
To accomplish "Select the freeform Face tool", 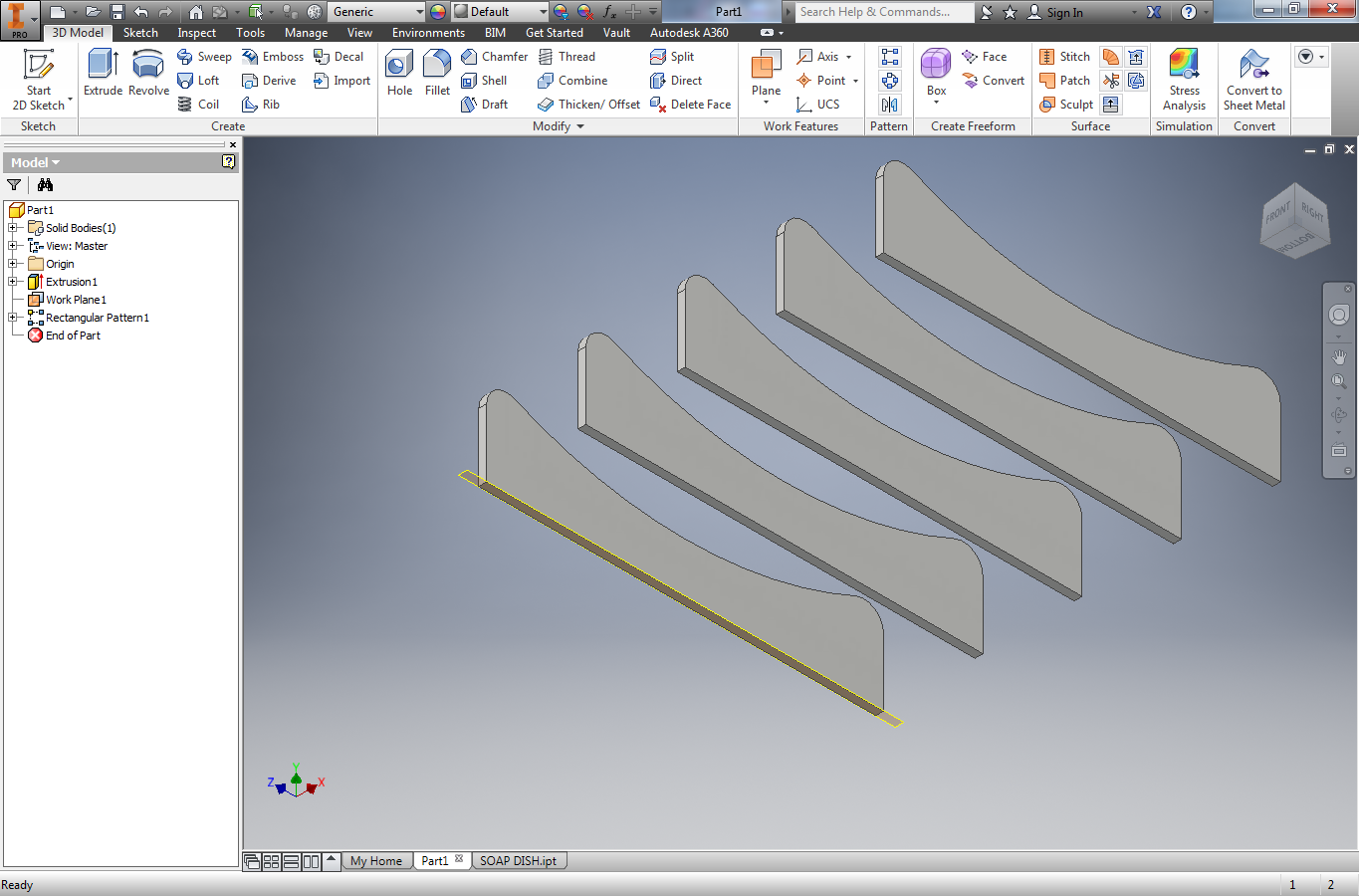I will [984, 57].
